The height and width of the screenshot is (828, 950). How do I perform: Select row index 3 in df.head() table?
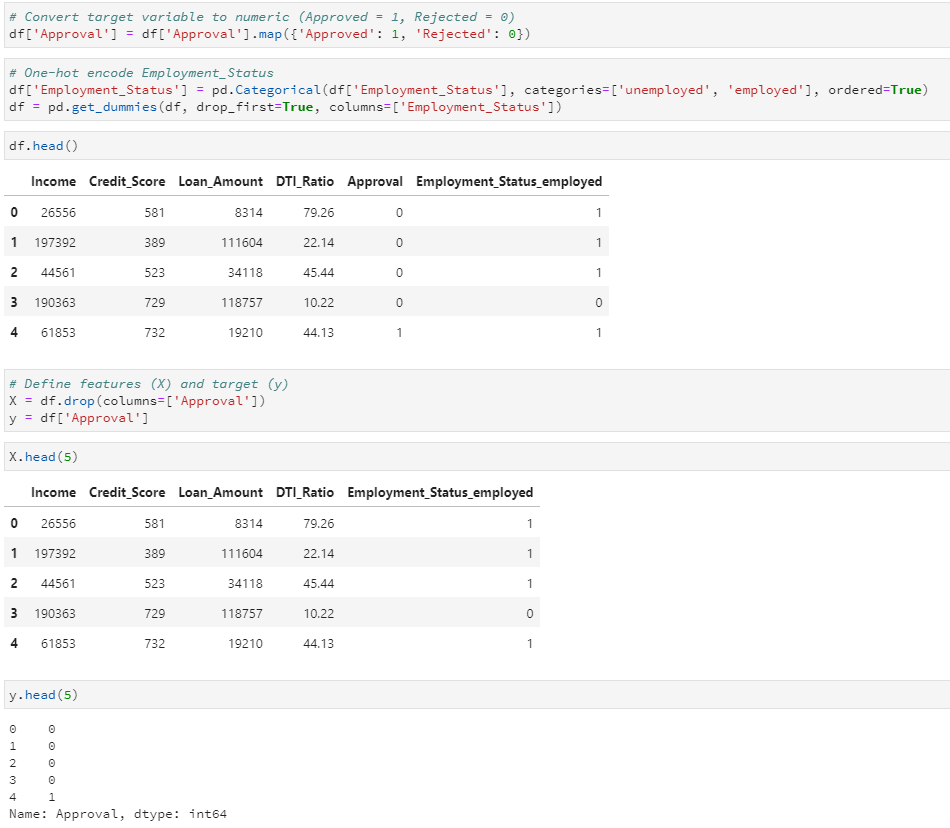tap(14, 303)
